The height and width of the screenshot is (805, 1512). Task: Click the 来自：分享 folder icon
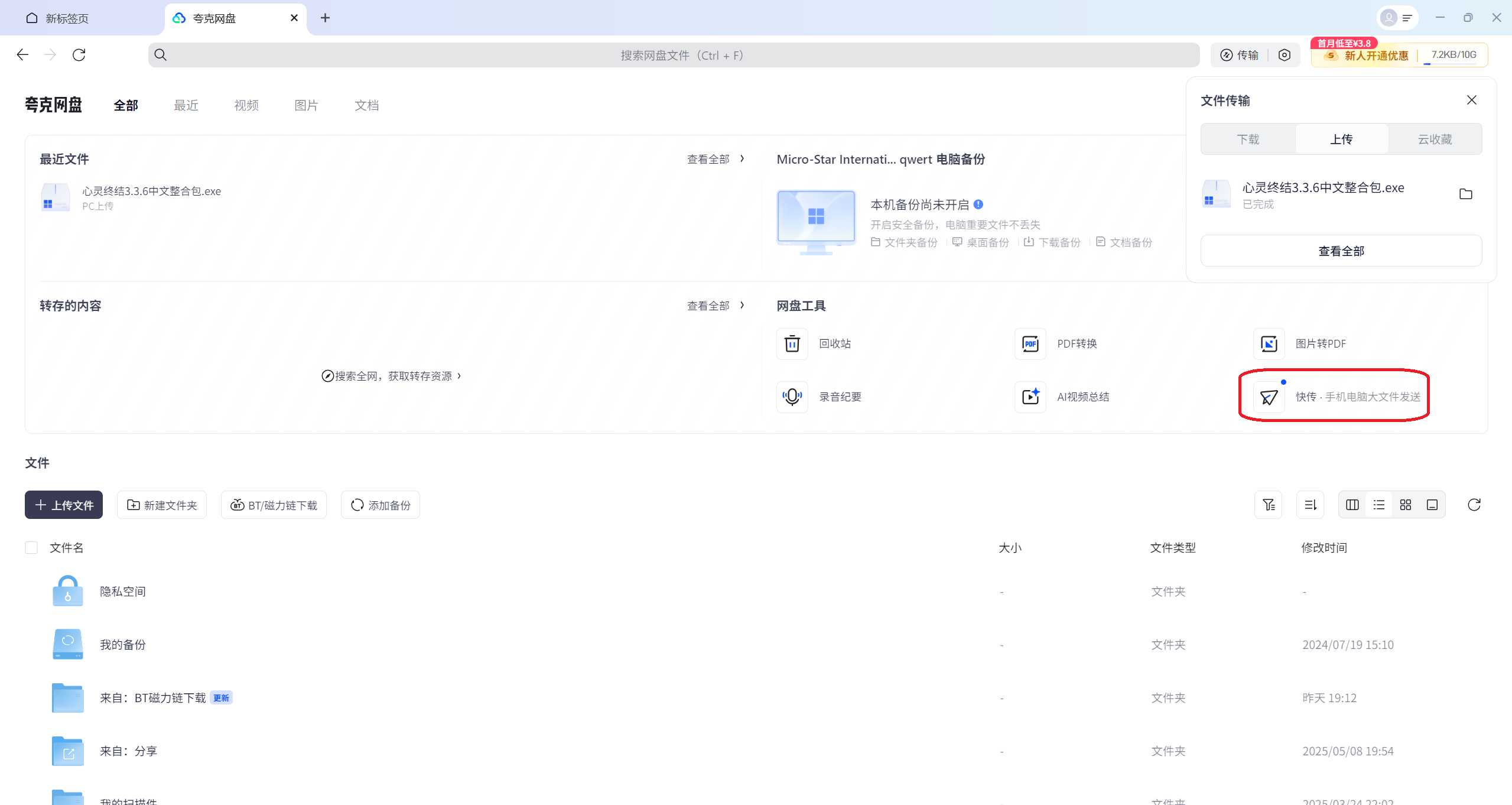[67, 751]
